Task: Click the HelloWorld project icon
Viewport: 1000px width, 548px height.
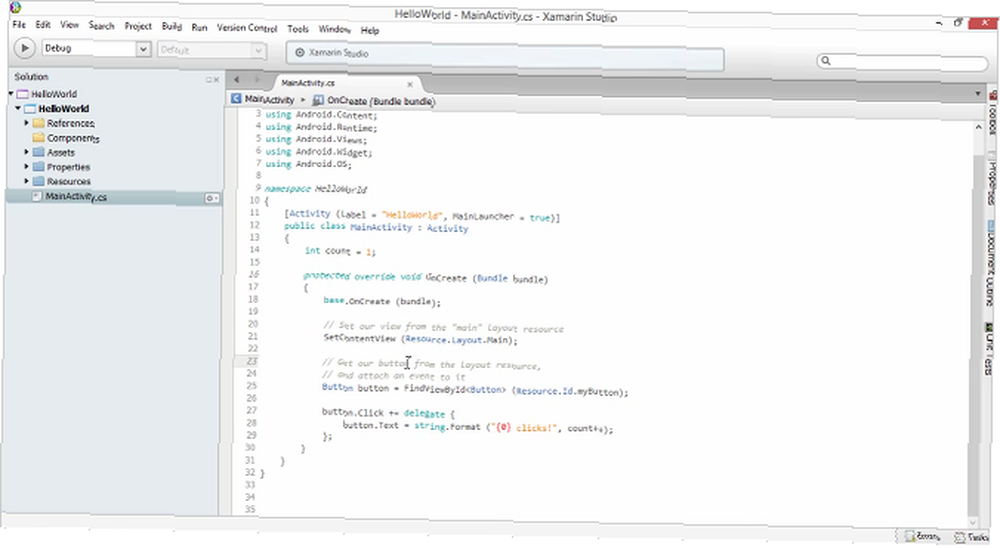Action: click(x=29, y=108)
